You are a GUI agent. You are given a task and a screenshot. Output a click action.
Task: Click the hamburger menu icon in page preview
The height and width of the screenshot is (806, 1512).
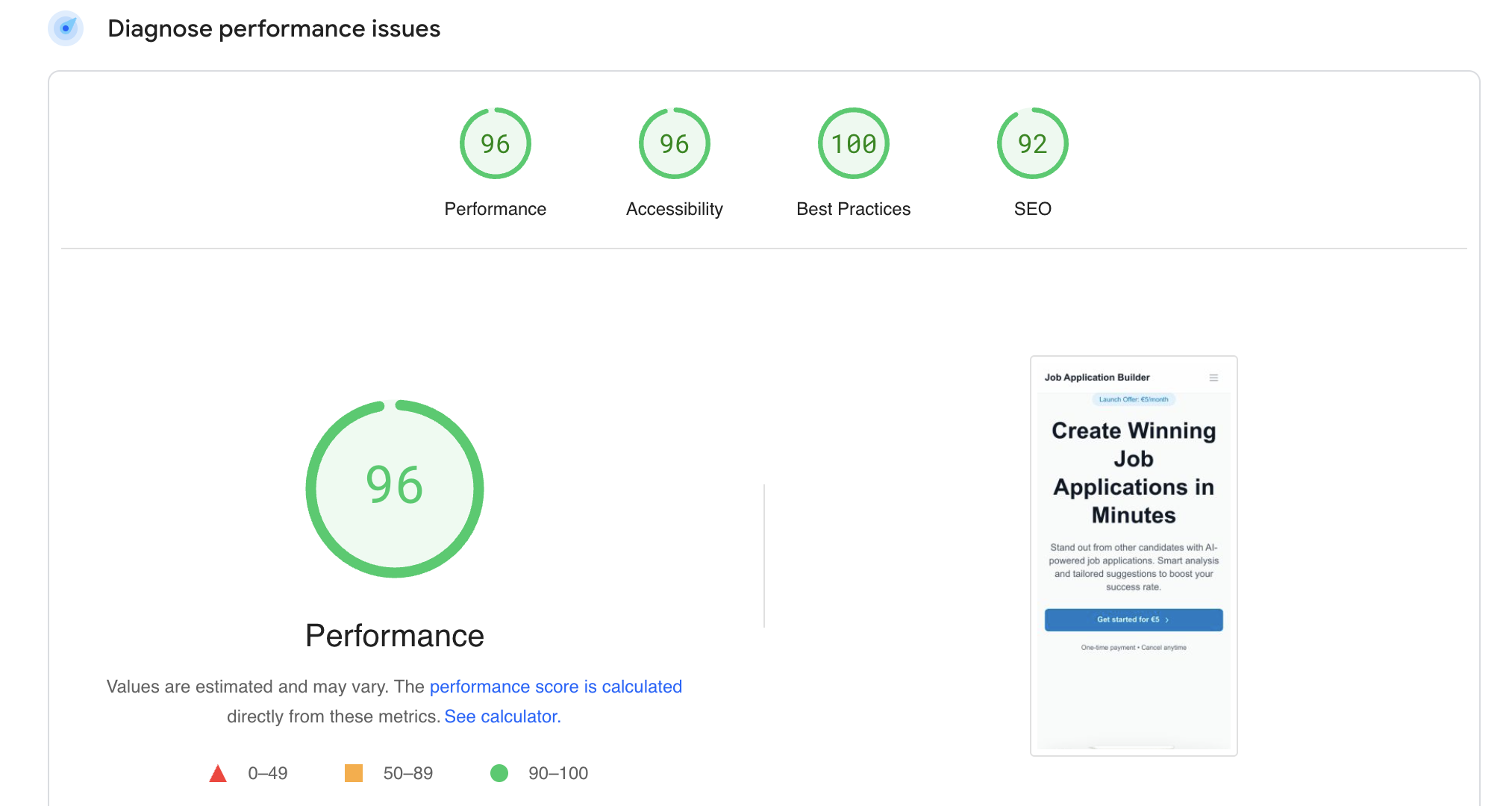click(1213, 378)
